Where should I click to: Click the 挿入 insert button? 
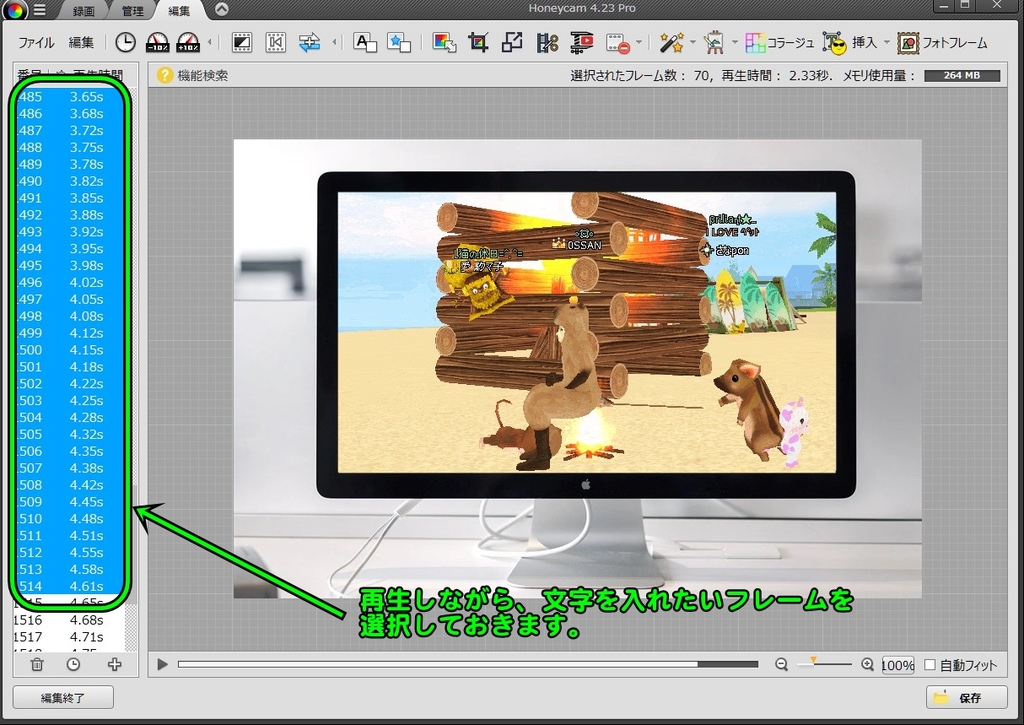click(x=850, y=42)
